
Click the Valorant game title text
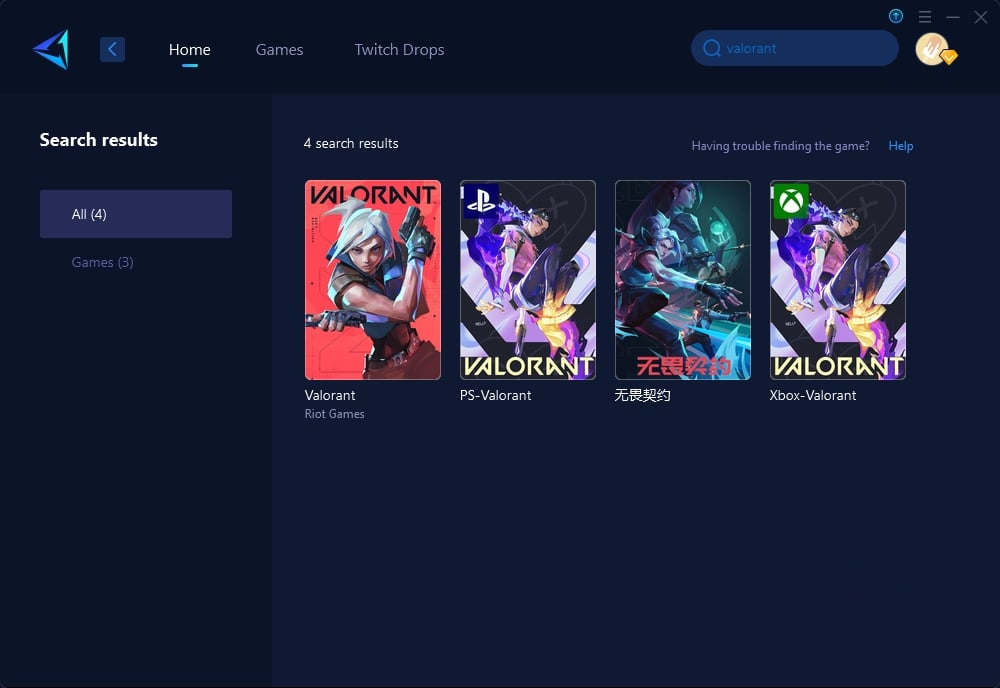[330, 395]
